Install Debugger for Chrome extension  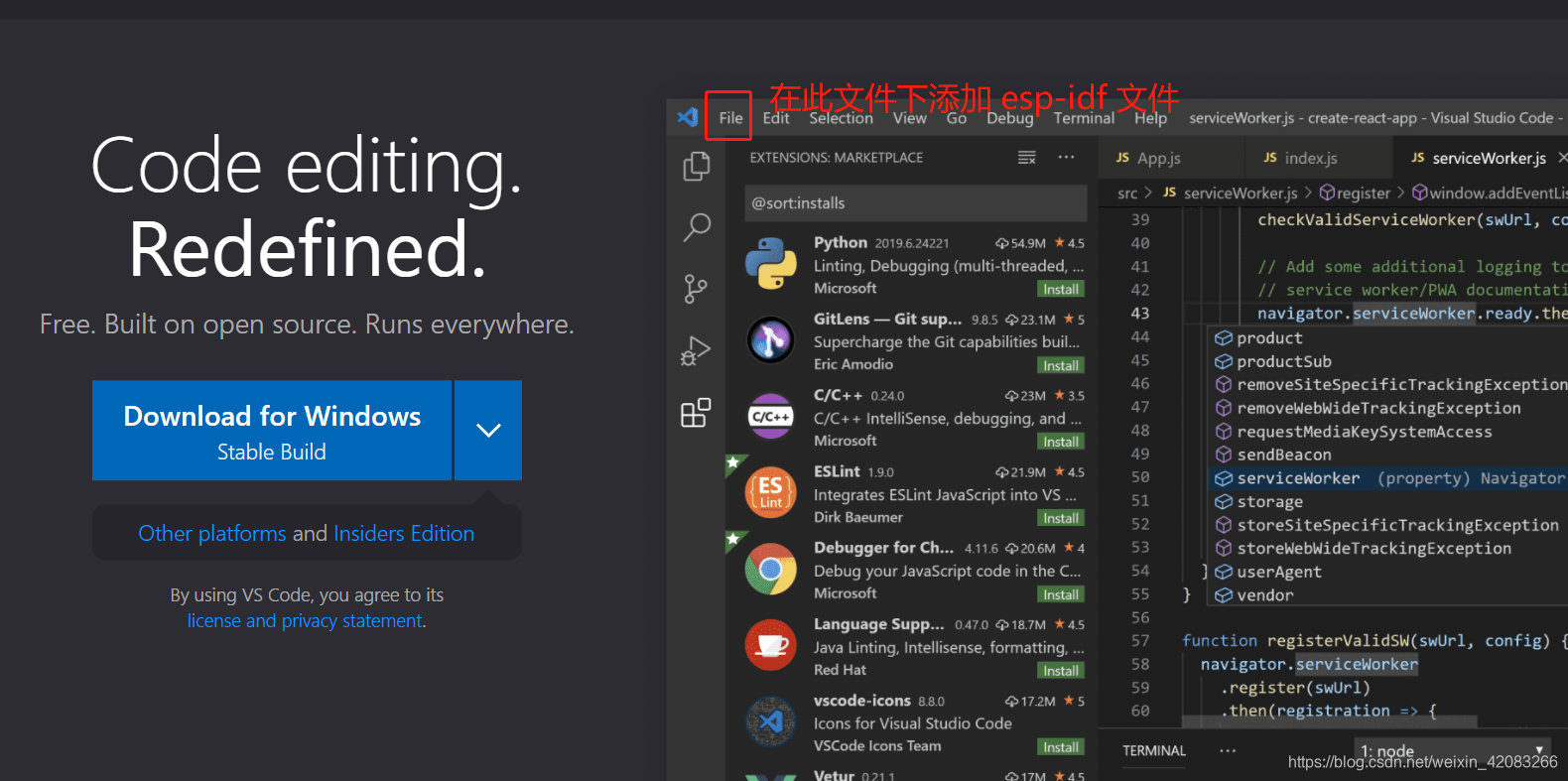pos(1061,594)
